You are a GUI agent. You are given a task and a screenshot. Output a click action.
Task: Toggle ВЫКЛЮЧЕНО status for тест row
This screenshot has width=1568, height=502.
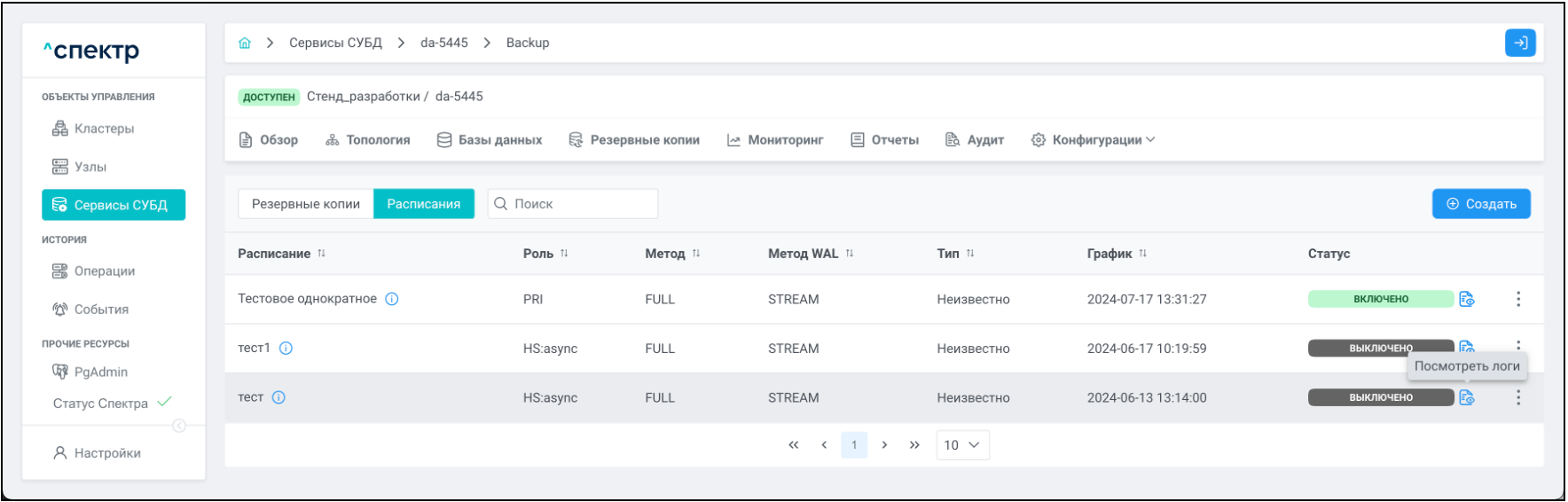(x=1380, y=397)
